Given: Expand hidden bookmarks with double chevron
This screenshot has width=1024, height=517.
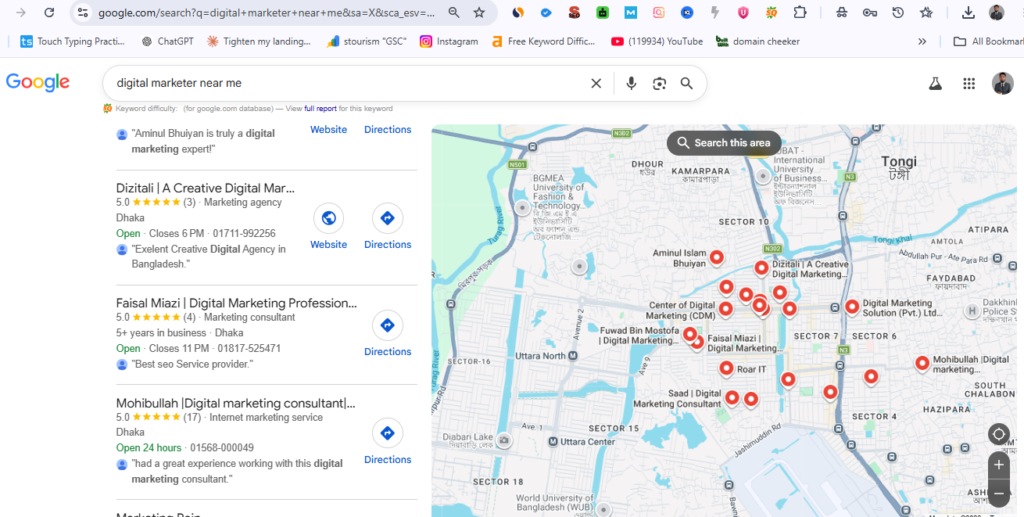Looking at the screenshot, I should [922, 41].
